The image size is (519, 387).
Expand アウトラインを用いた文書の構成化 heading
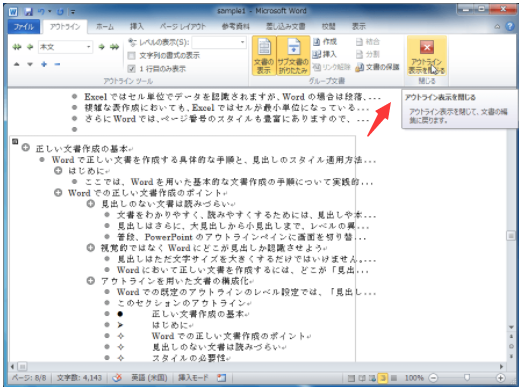[x=91, y=281]
